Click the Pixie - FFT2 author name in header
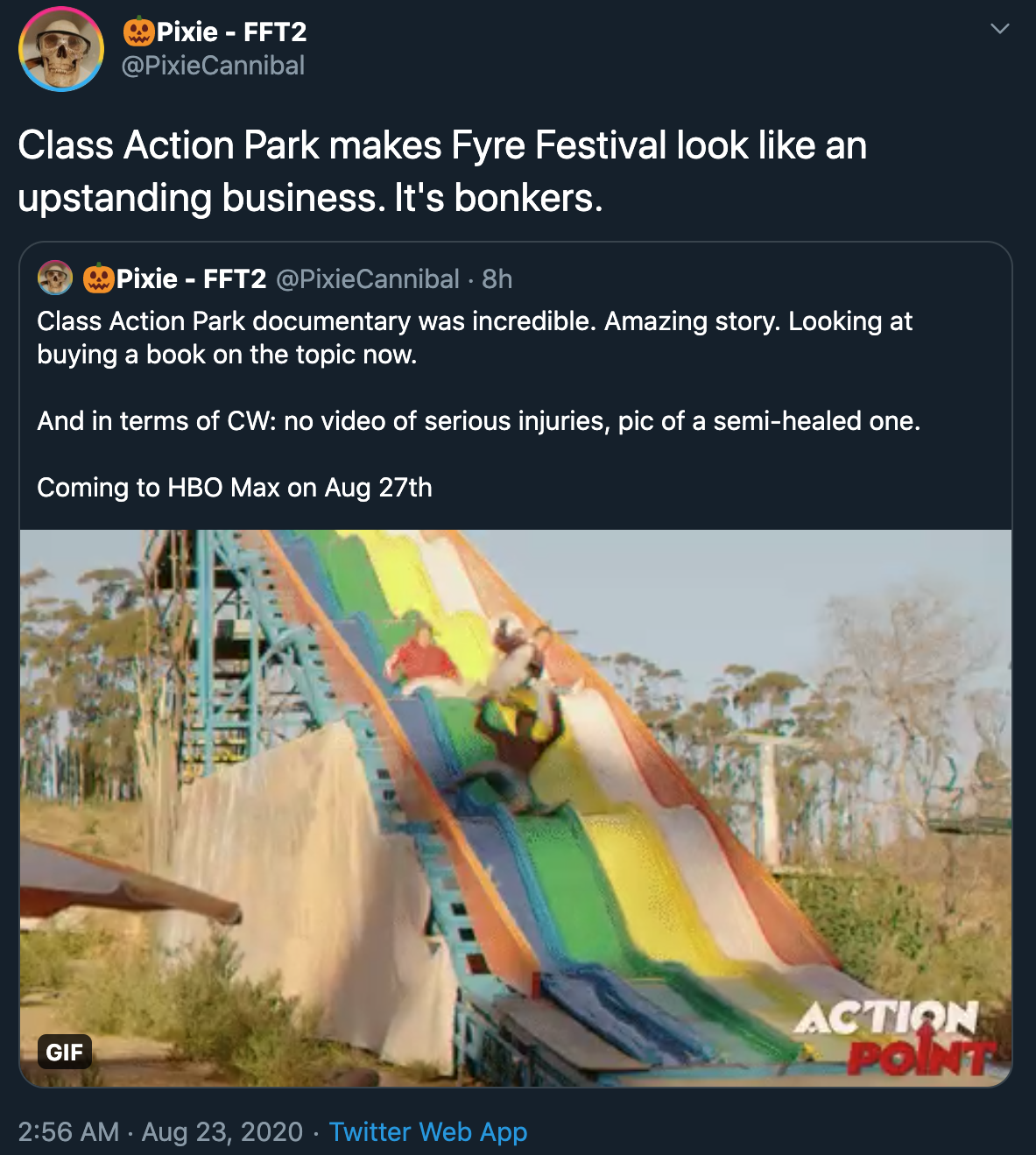Viewport: 1036px width, 1155px height. (231, 32)
